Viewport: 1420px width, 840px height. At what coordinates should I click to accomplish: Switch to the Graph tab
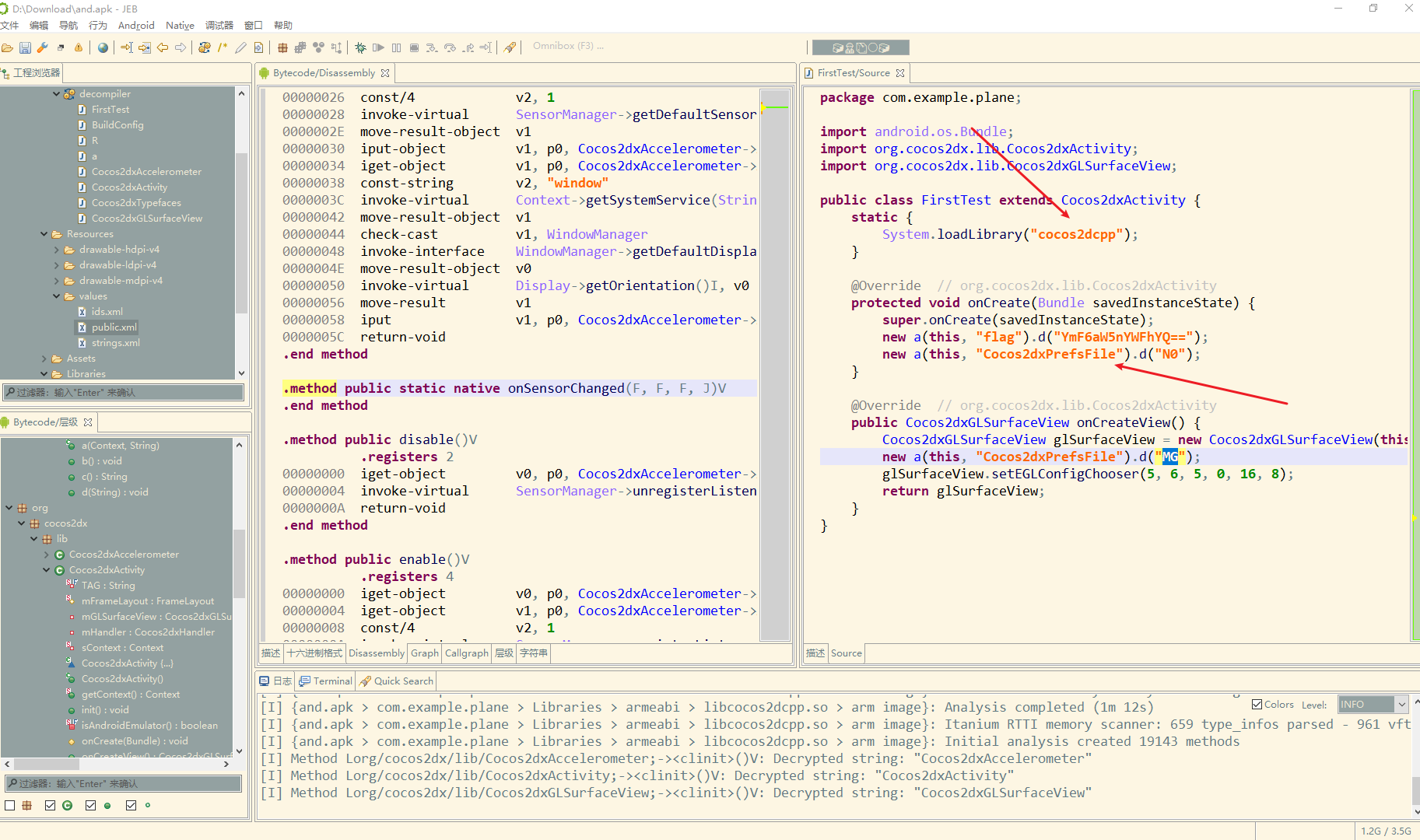(425, 653)
